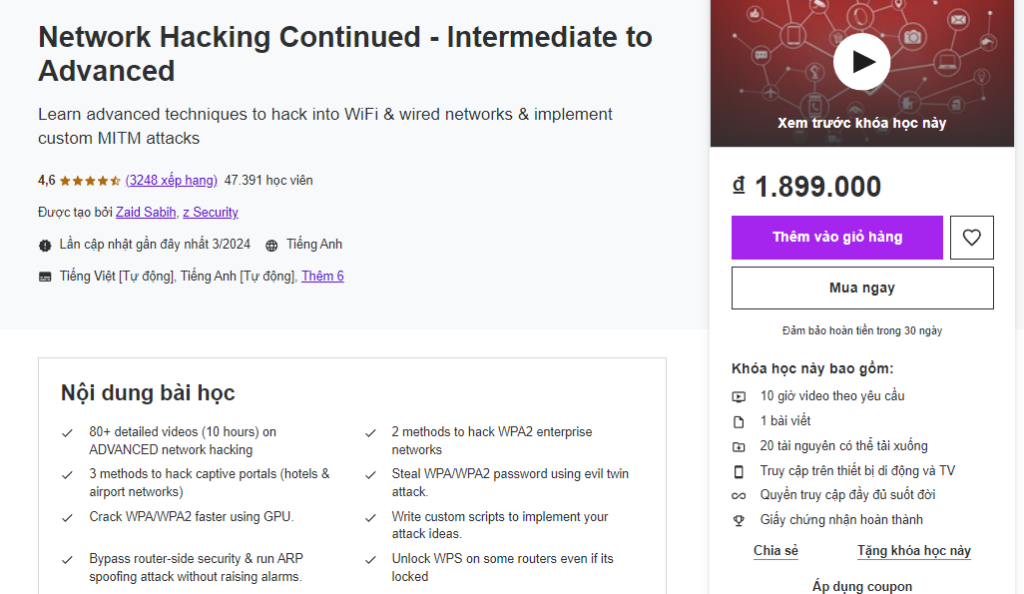Click Áp dụng coupon option

pyautogui.click(x=862, y=586)
